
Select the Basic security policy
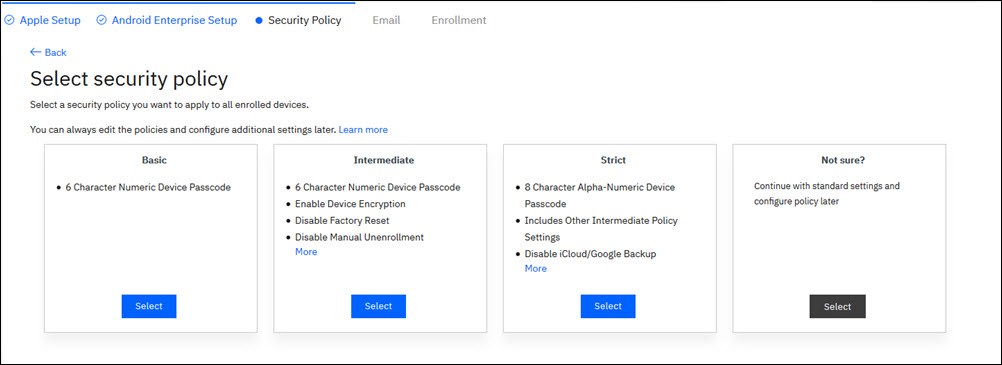[149, 306]
